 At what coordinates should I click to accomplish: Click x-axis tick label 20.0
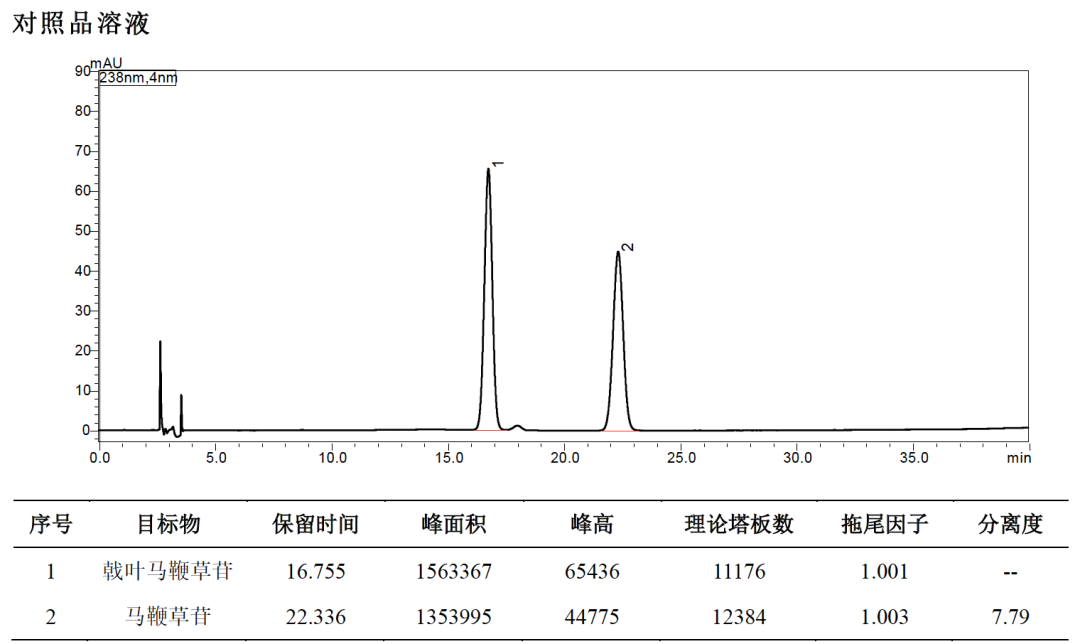[x=565, y=458]
